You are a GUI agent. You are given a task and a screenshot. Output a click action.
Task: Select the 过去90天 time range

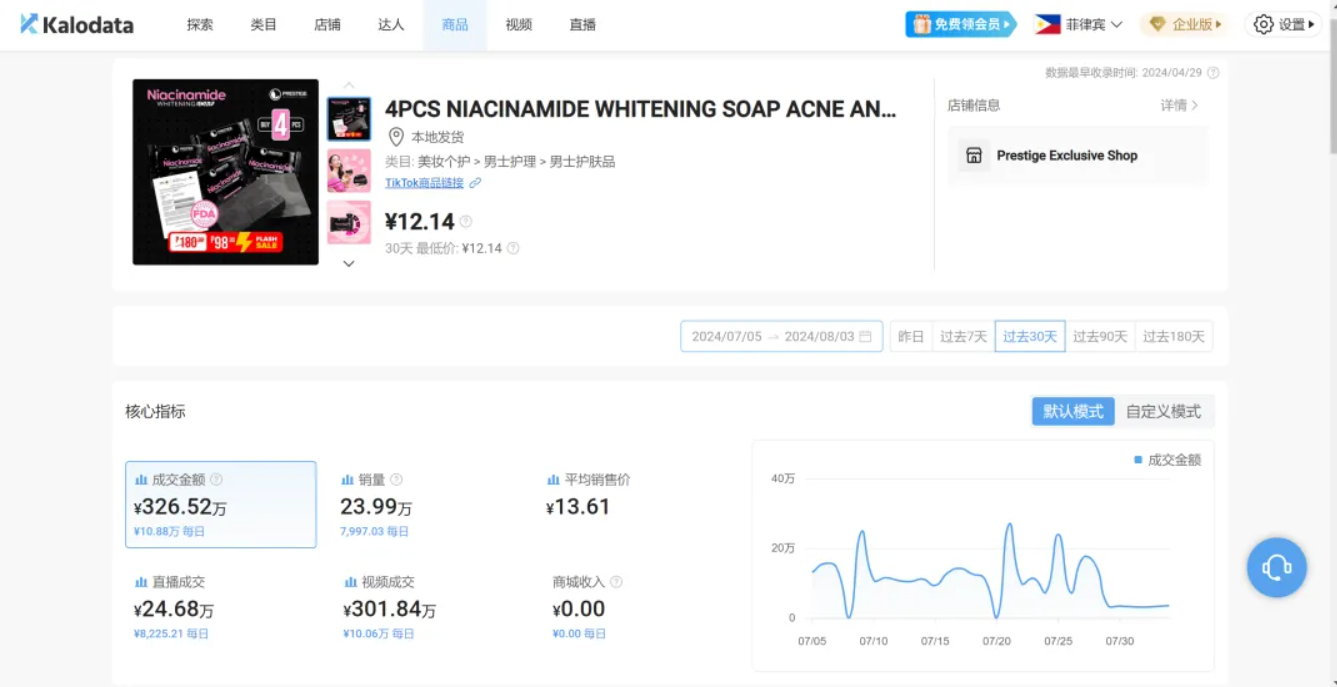pos(1100,336)
